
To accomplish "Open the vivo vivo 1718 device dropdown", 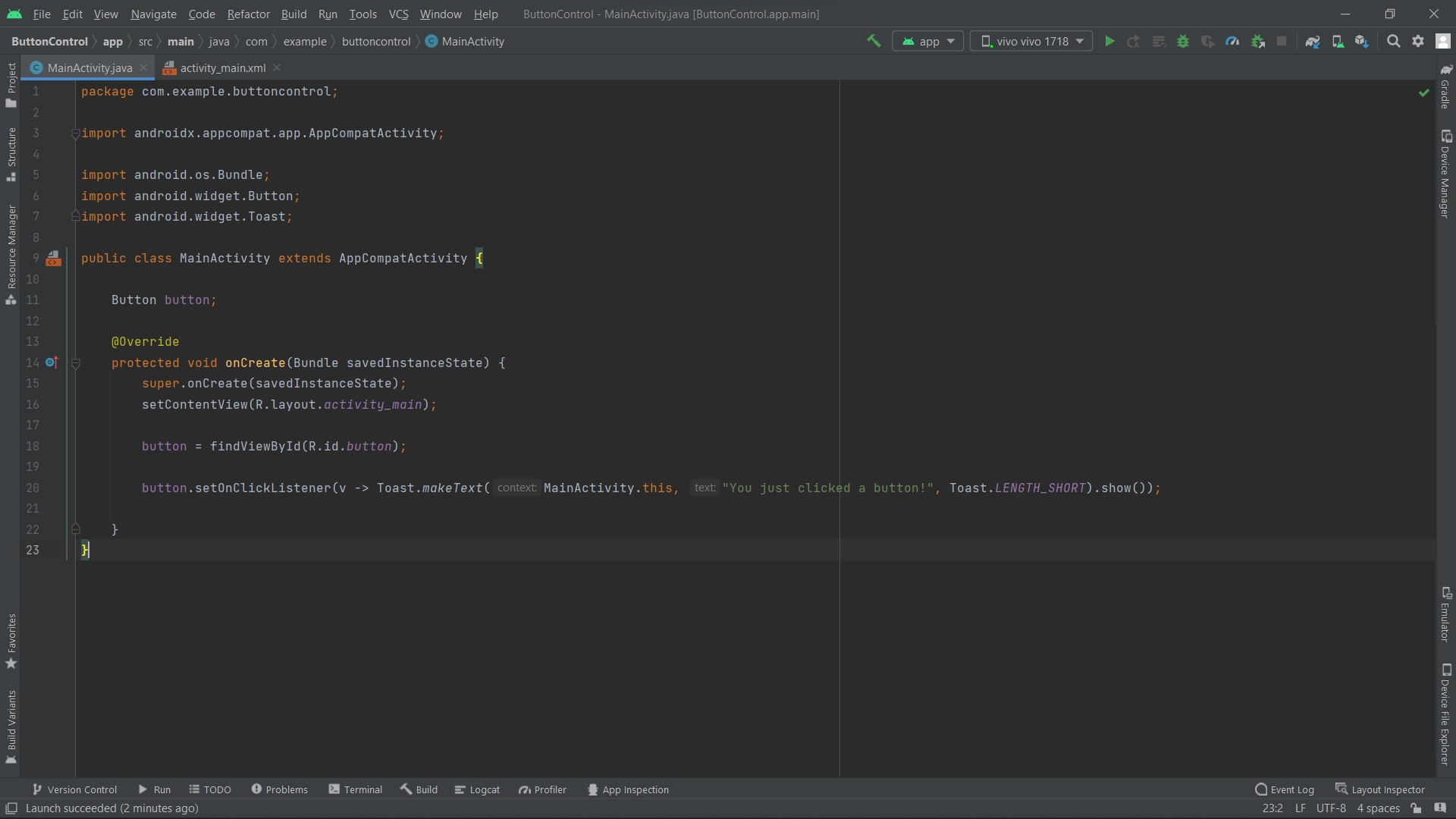I will click(x=1031, y=41).
